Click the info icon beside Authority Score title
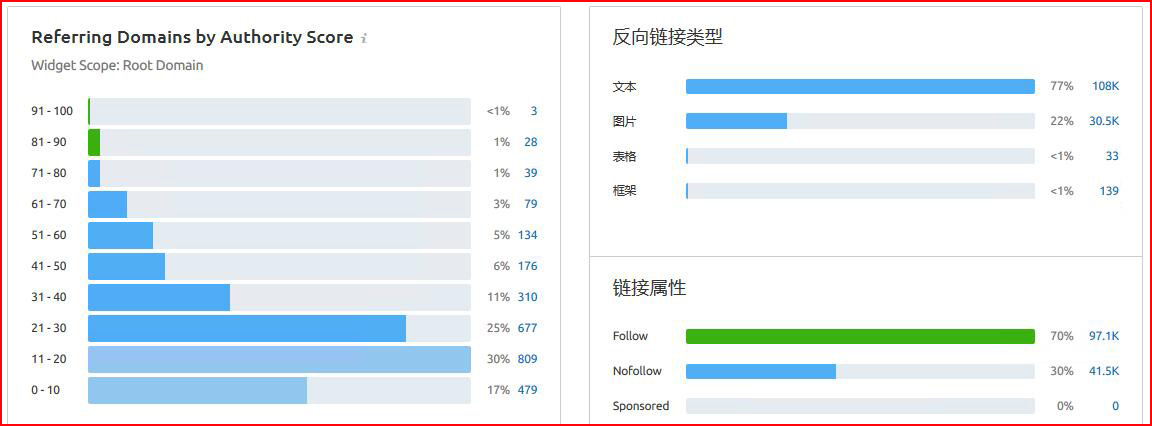The height and width of the screenshot is (426, 1152). [x=364, y=39]
